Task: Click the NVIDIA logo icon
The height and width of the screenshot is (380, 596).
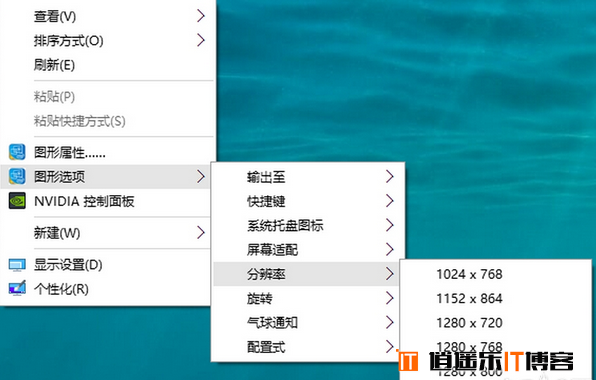Action: (17, 201)
